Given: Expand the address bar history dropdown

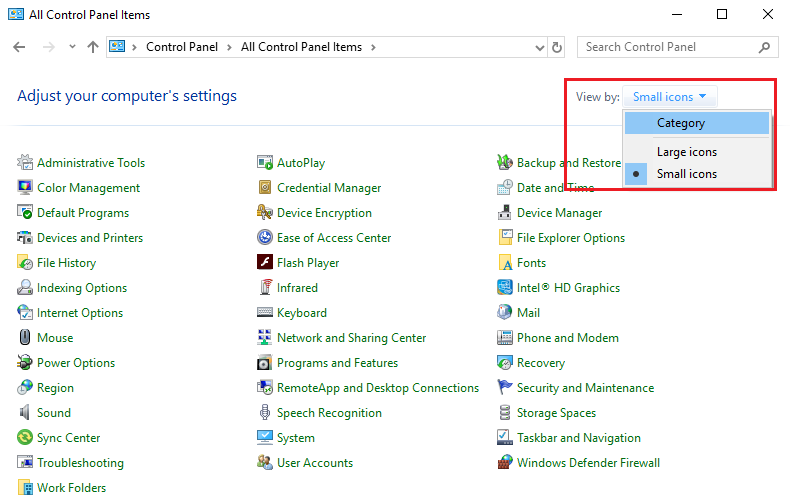Looking at the screenshot, I should pos(540,47).
